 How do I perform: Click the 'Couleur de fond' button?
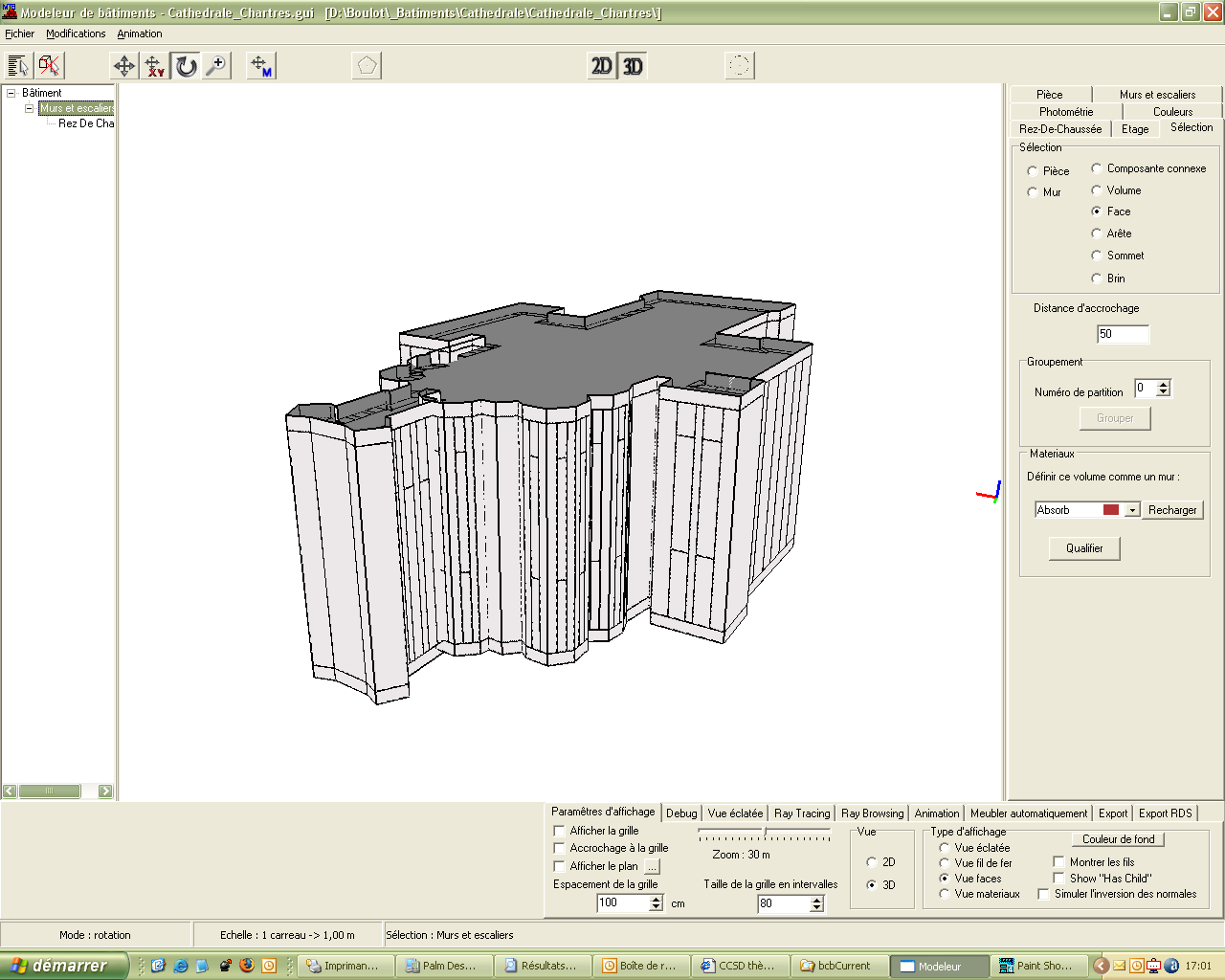click(1118, 839)
